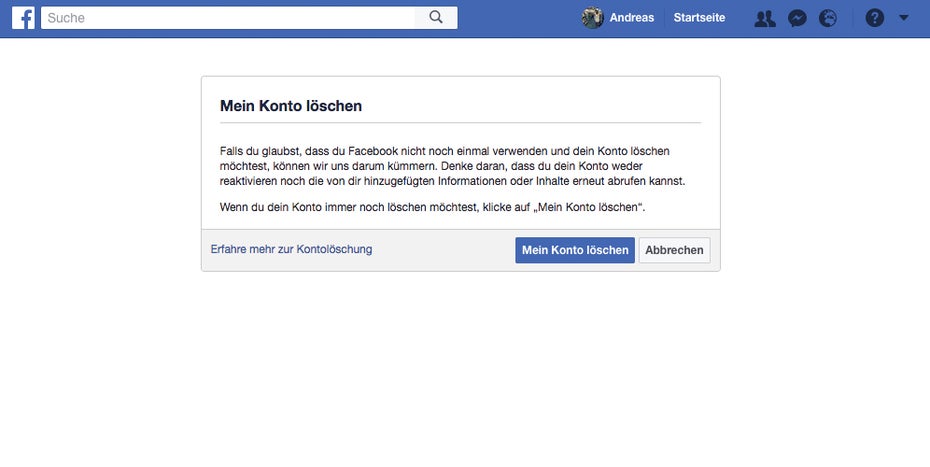Open Andreas profile picture thumbnail
Screen dimensions: 930x467
(592, 18)
